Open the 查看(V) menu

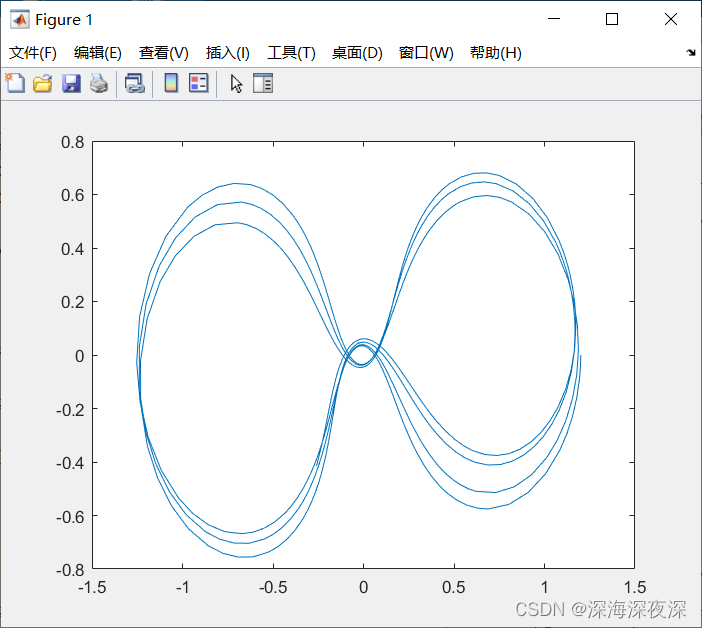[x=163, y=53]
